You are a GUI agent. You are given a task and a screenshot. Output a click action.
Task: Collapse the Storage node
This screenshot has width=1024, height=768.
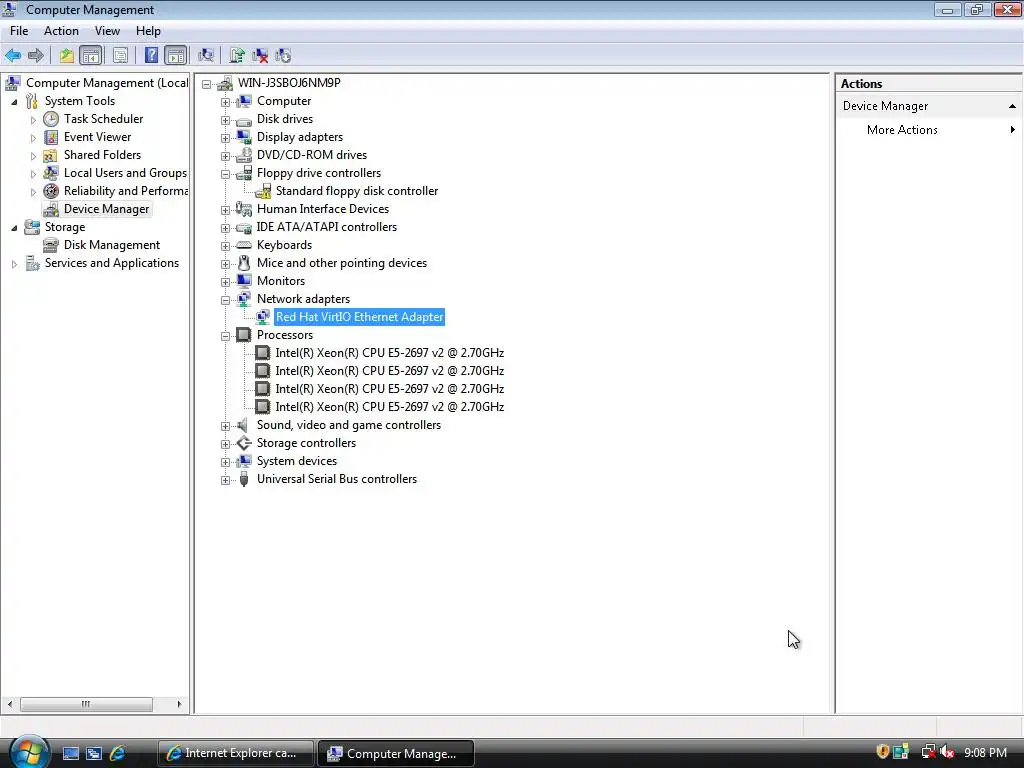[x=14, y=227]
